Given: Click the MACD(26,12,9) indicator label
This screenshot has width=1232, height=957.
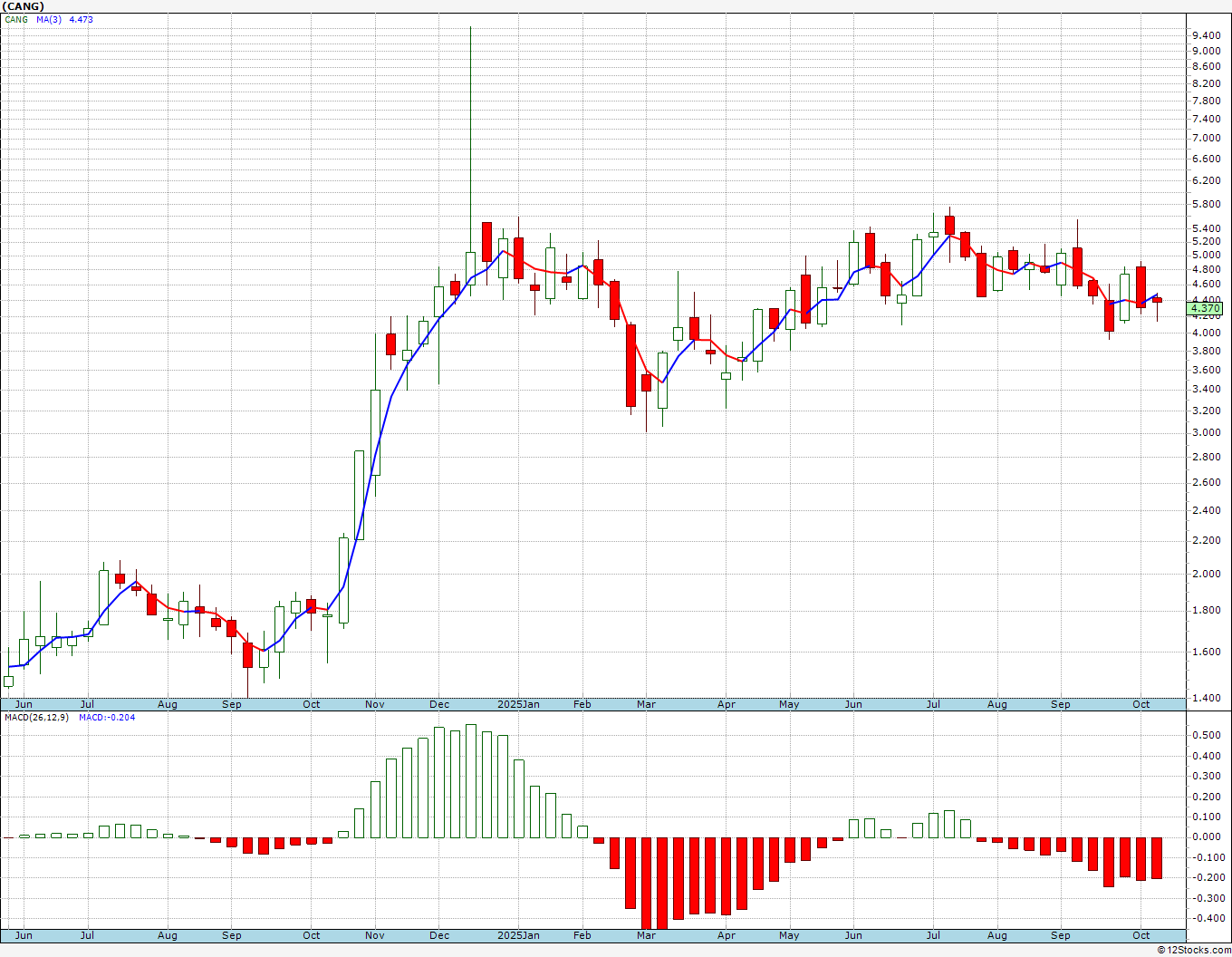Looking at the screenshot, I should coord(38,717).
